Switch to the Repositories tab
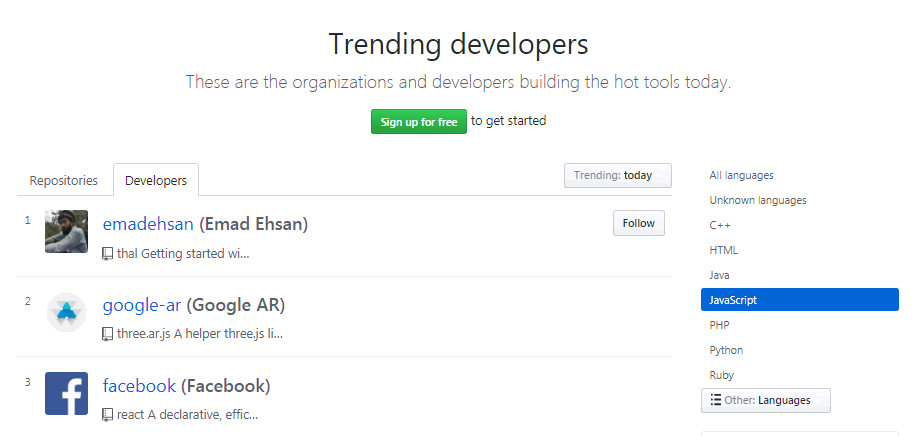Image resolution: width=918 pixels, height=436 pixels. (64, 181)
